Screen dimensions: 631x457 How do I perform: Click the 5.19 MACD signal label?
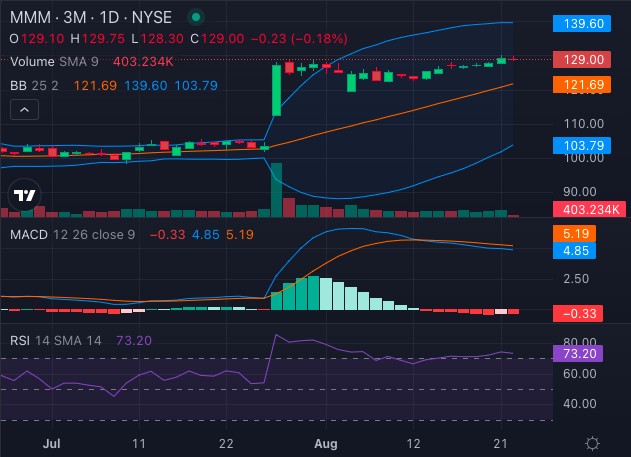pyautogui.click(x=574, y=233)
